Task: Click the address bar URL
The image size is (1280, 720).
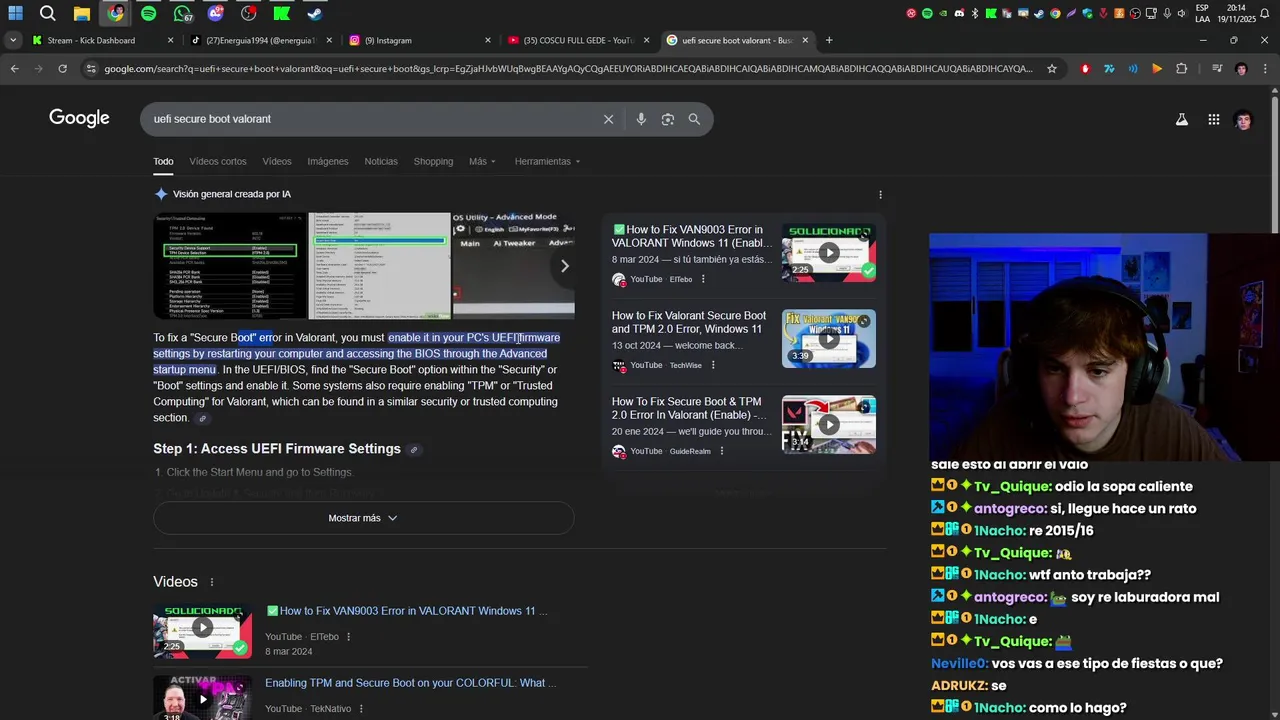Action: (x=568, y=68)
